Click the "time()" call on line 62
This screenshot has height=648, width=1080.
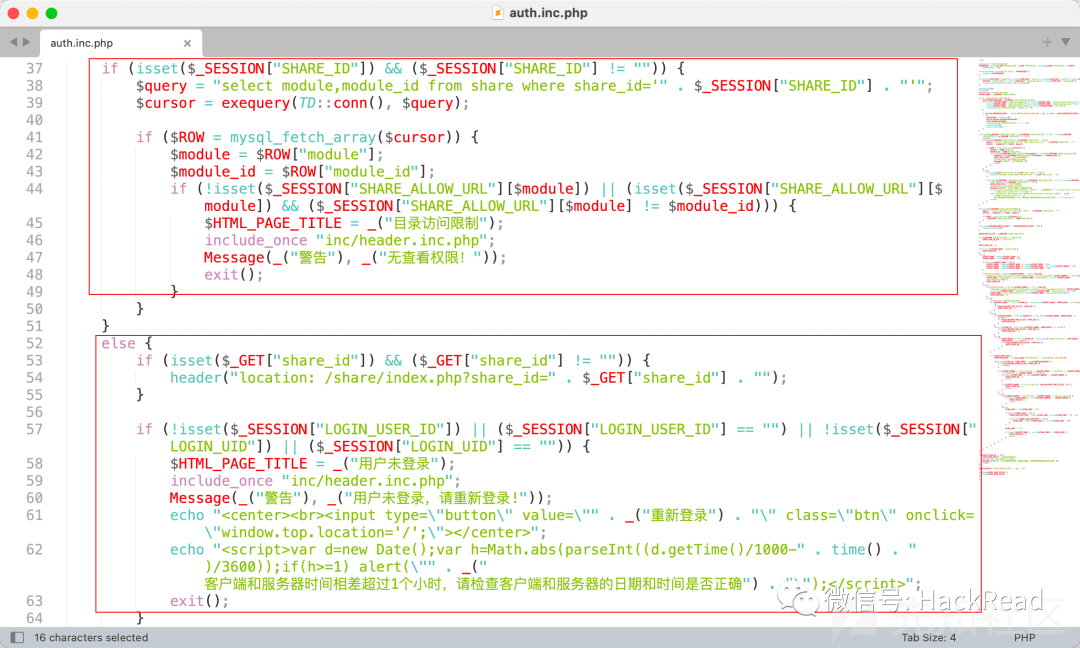[856, 550]
